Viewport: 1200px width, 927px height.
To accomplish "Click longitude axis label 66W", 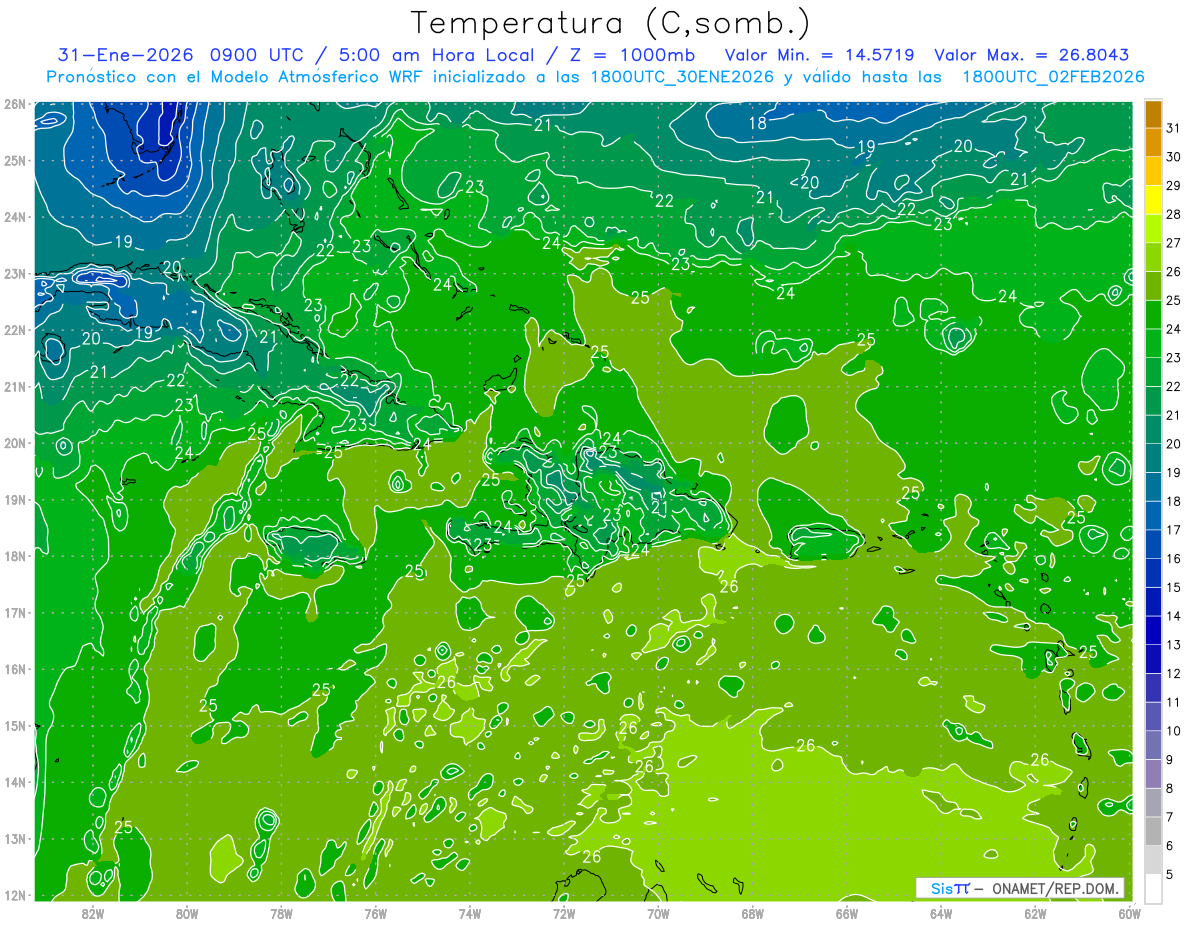I will click(847, 914).
